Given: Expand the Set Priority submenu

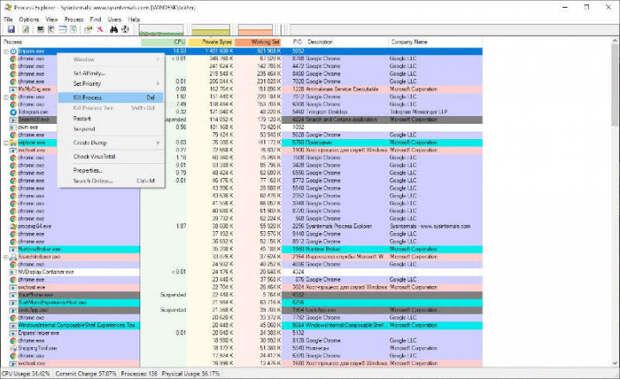Looking at the screenshot, I should click(x=111, y=84).
